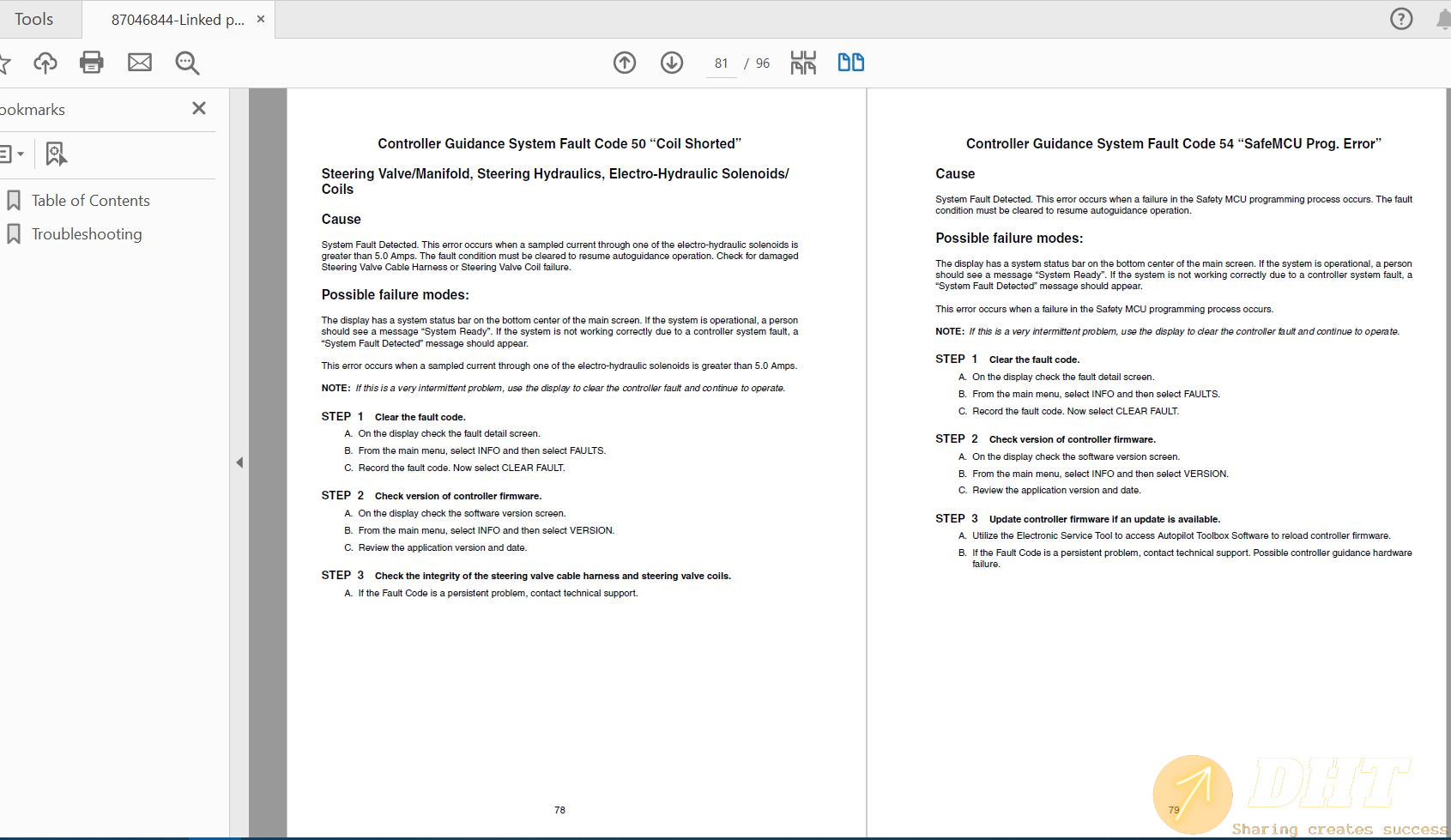
Task: Select the 87046844-Linked document tab
Action: (177, 20)
